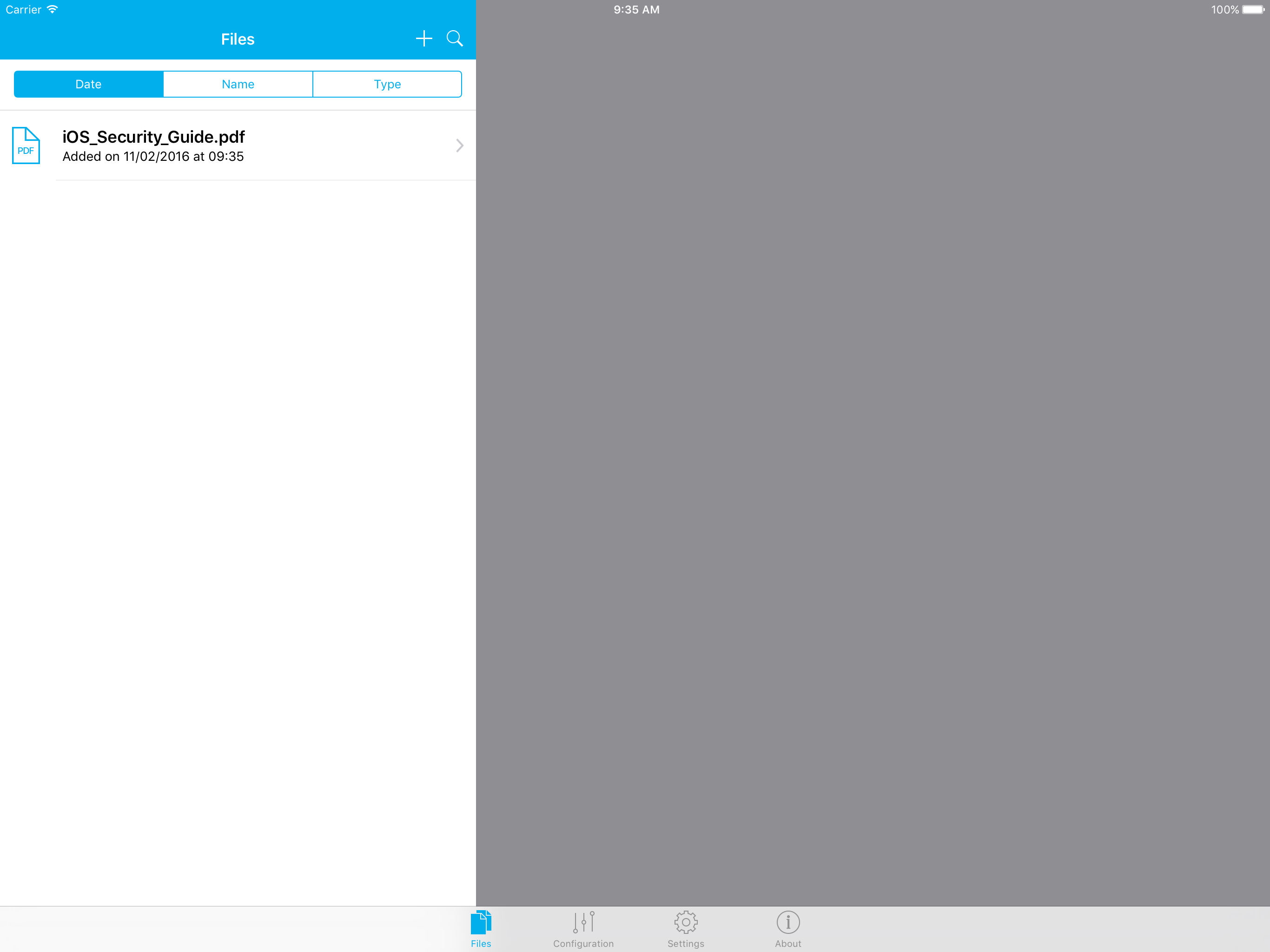The width and height of the screenshot is (1270, 952).
Task: Open the About tab
Action: [788, 929]
